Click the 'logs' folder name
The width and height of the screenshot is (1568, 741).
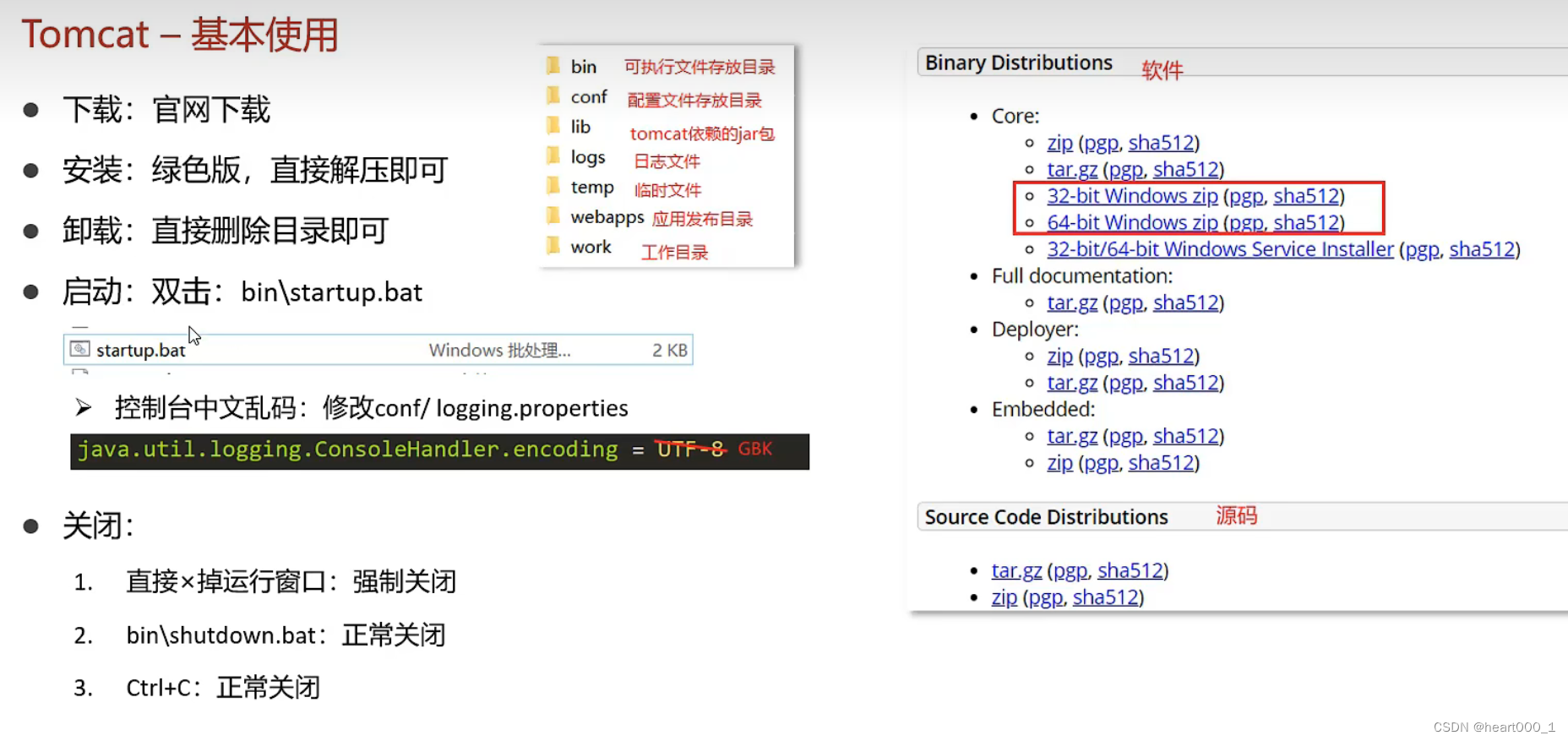click(x=588, y=157)
